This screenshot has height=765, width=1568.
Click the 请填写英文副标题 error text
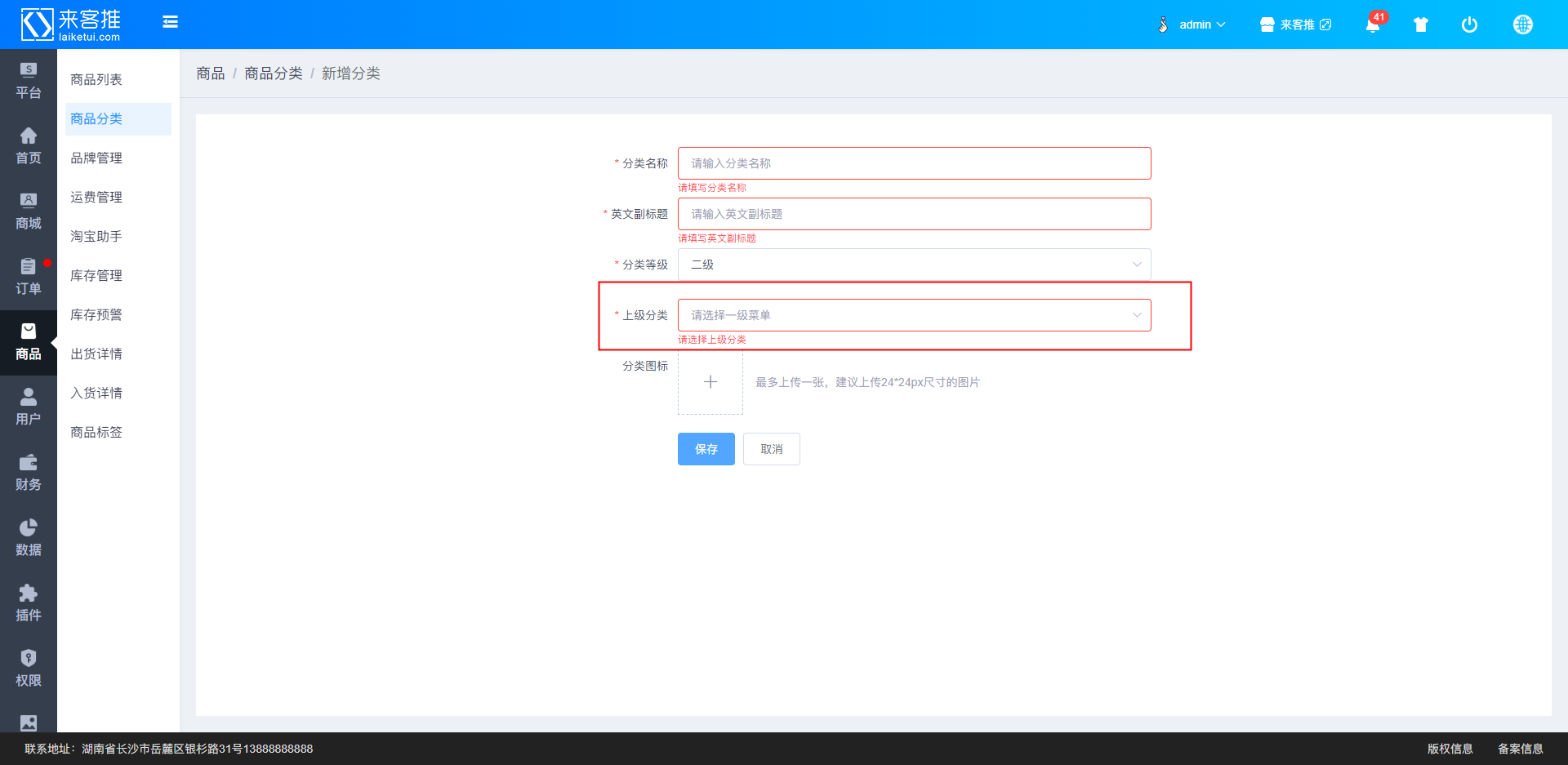click(717, 238)
